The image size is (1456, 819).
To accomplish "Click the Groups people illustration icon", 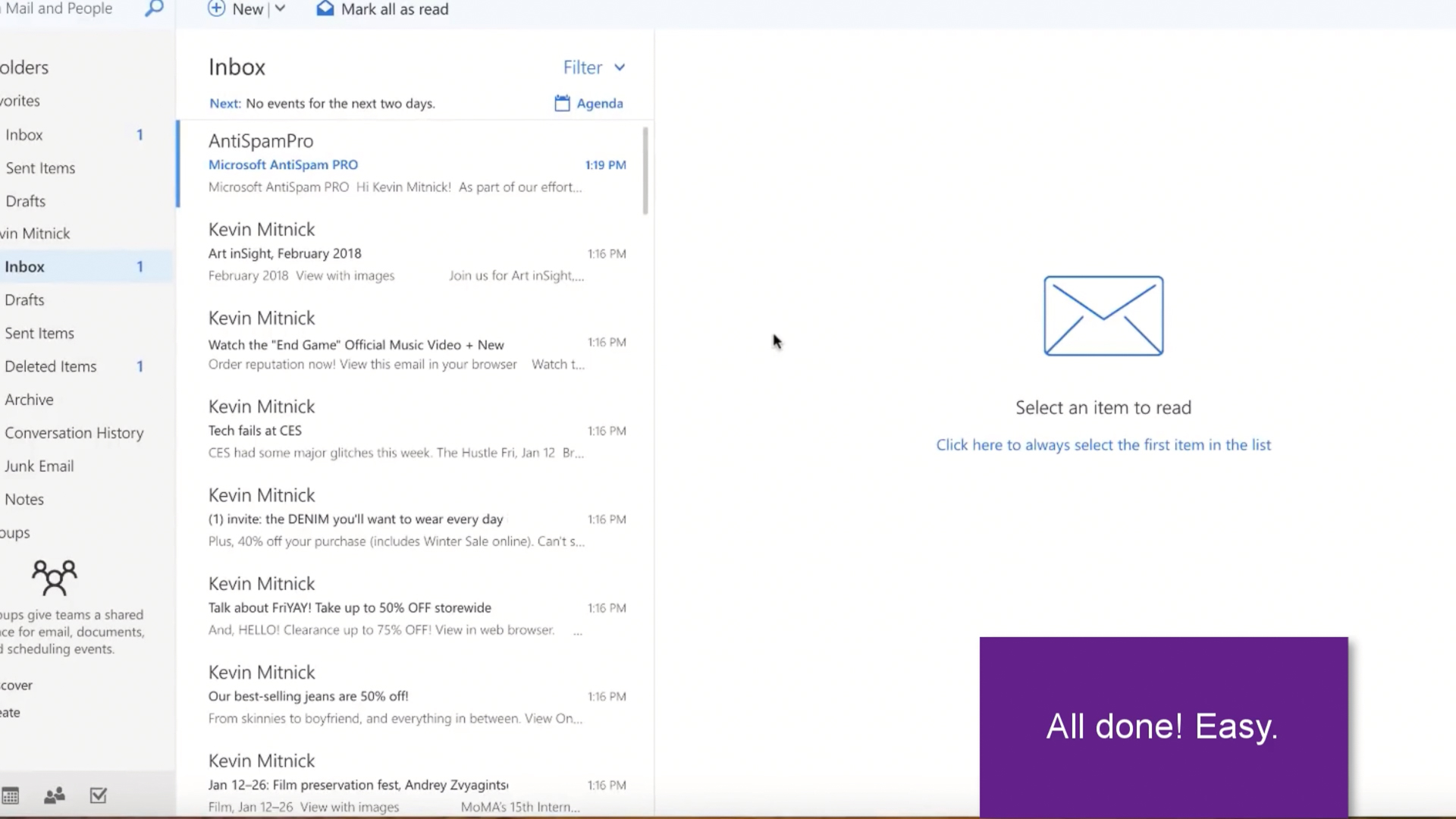I will click(x=54, y=578).
